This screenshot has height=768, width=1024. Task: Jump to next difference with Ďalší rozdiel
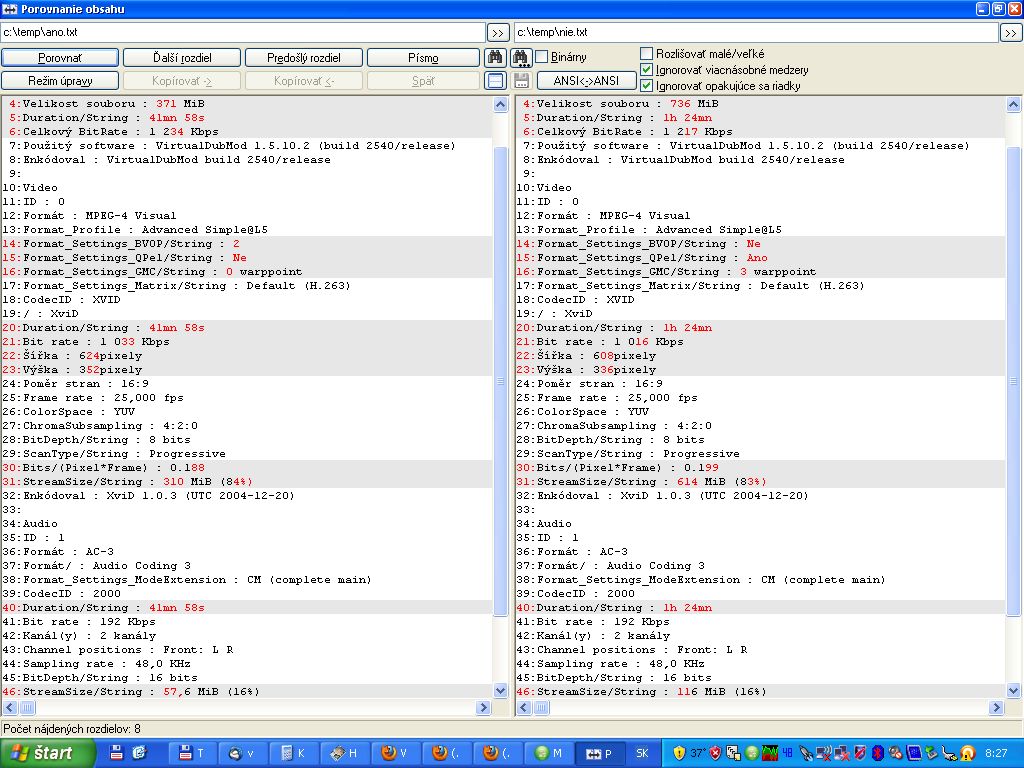pos(182,58)
